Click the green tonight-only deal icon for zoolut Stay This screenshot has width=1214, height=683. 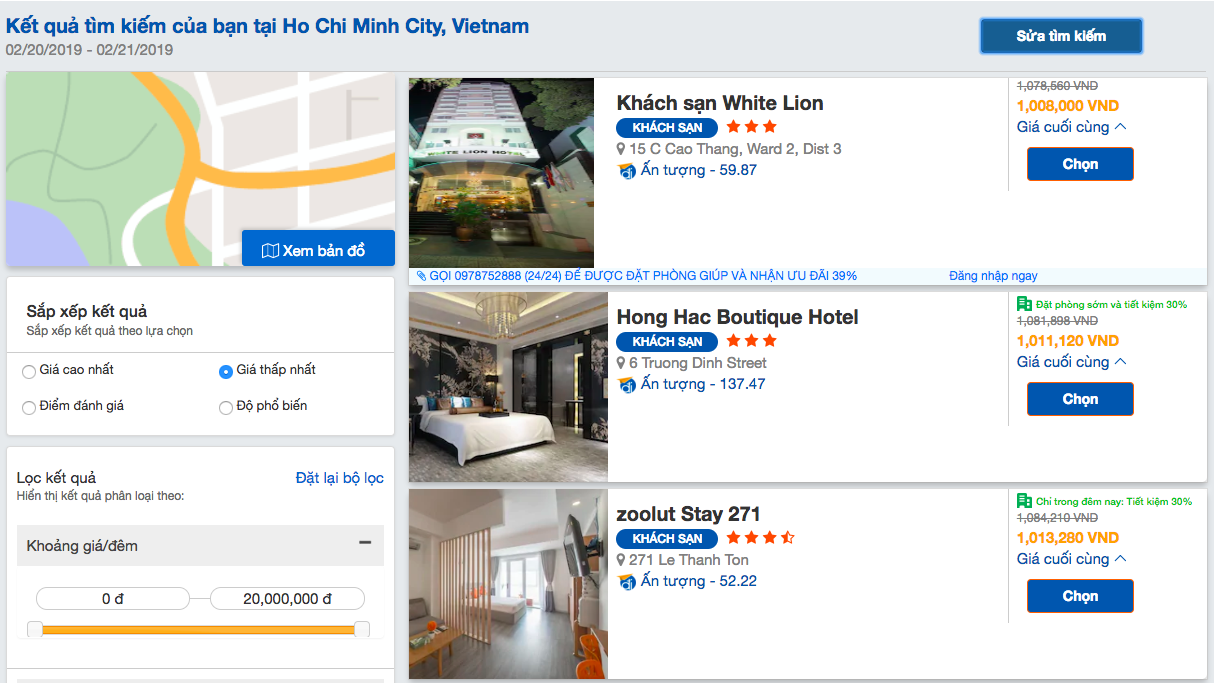pyautogui.click(x=1024, y=501)
